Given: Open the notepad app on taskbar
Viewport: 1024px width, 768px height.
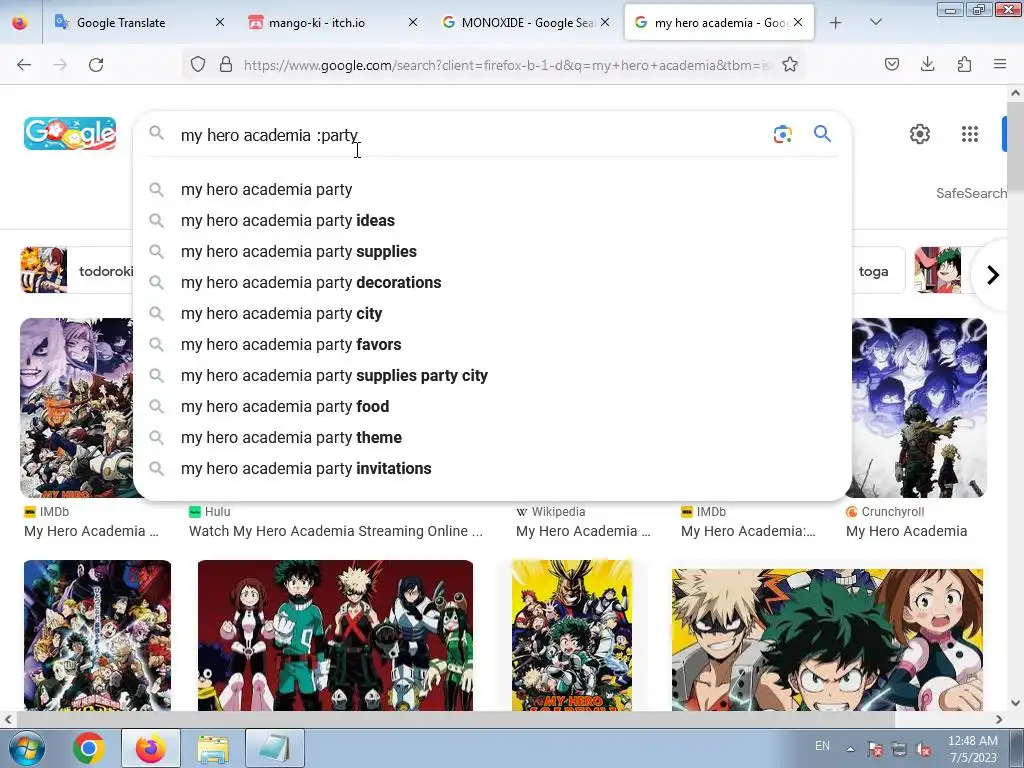Looking at the screenshot, I should (x=275, y=748).
